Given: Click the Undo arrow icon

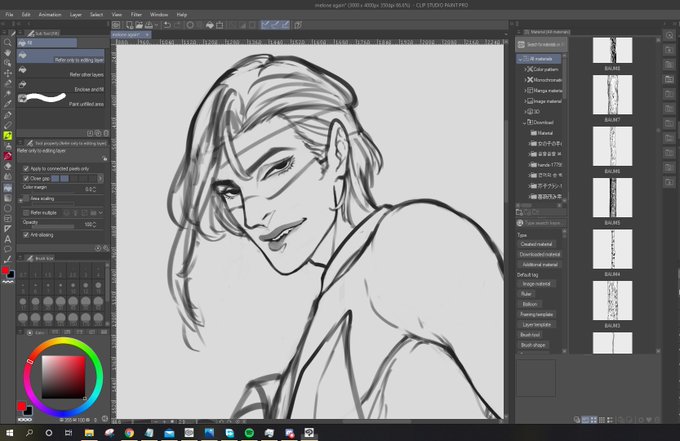Looking at the screenshot, I should (167, 25).
